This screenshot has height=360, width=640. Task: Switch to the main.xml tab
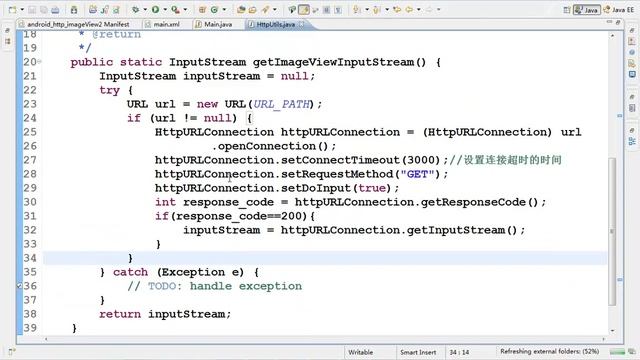162,24
